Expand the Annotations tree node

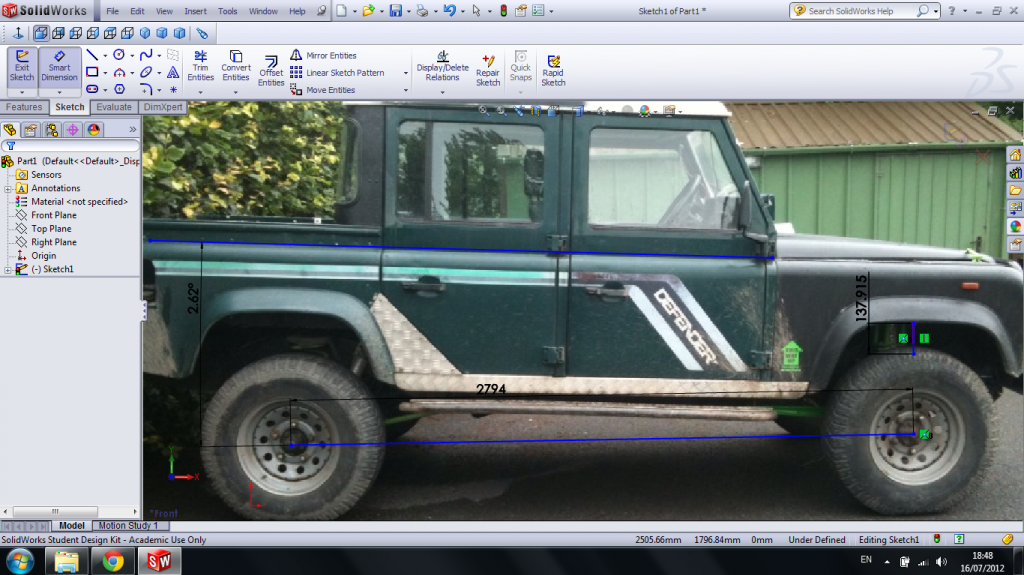point(8,188)
